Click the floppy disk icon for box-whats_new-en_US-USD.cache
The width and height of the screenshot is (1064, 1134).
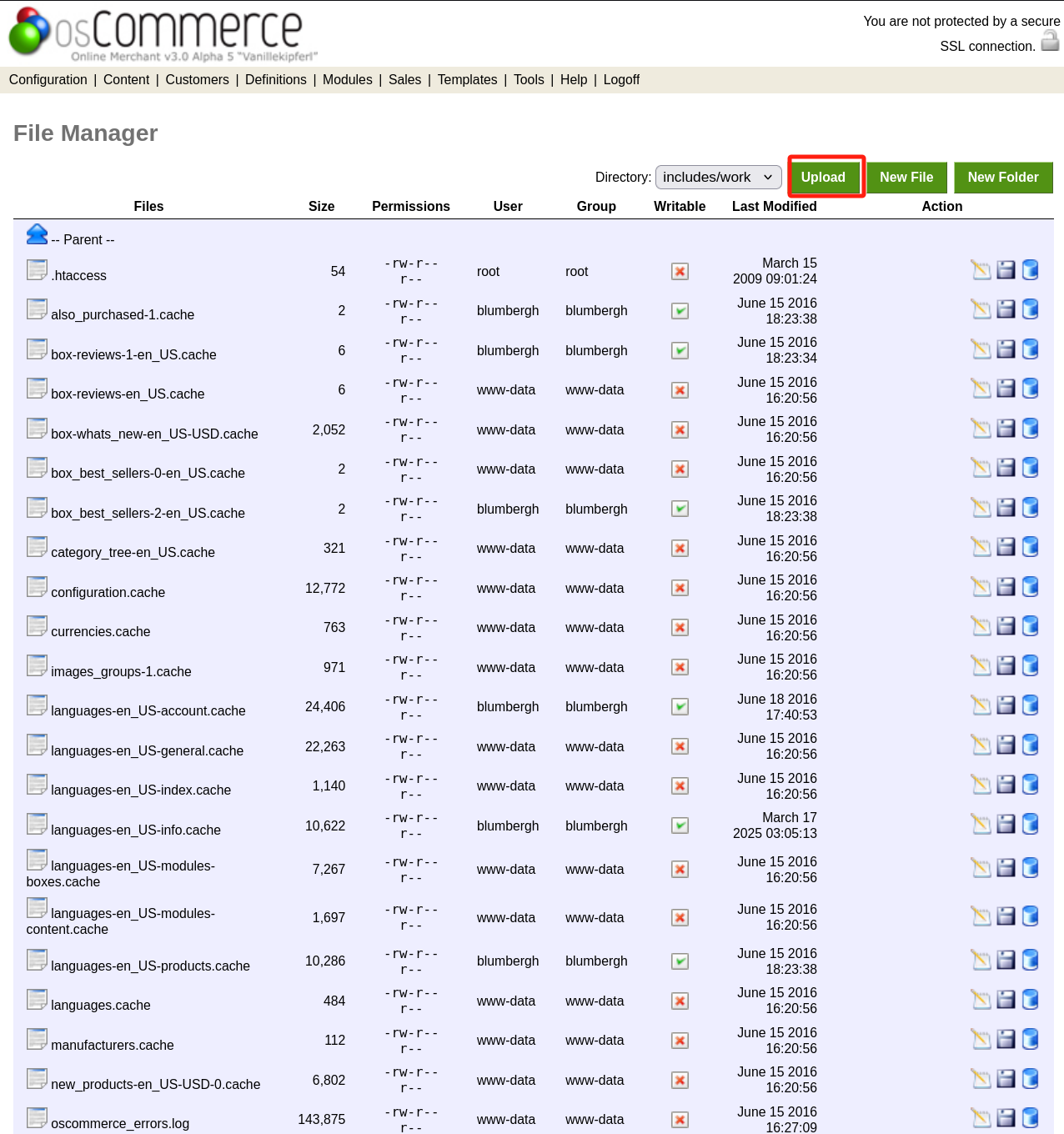[x=1006, y=429]
